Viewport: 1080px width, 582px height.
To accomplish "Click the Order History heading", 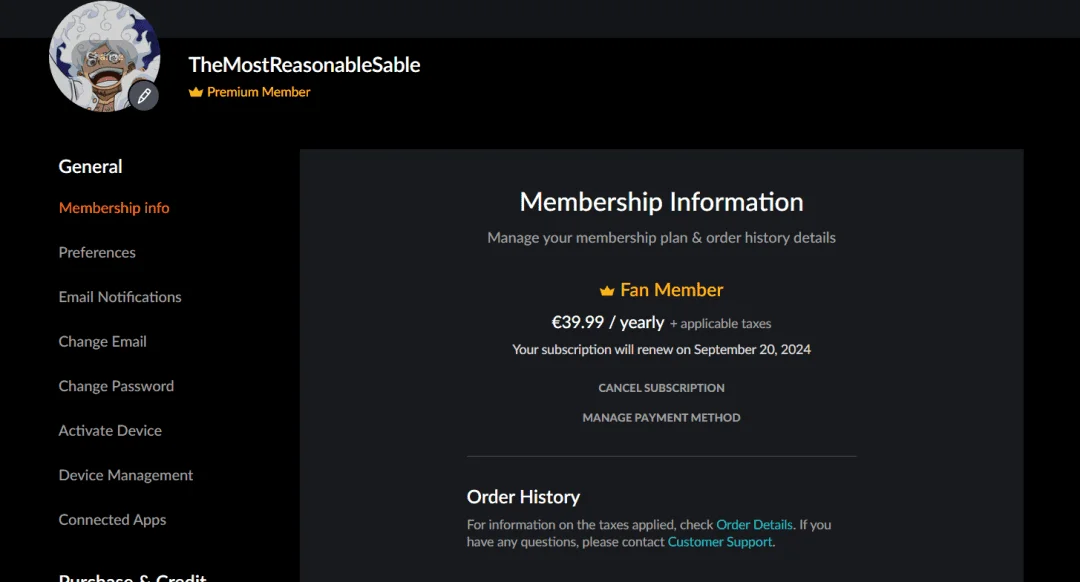I will point(523,497).
